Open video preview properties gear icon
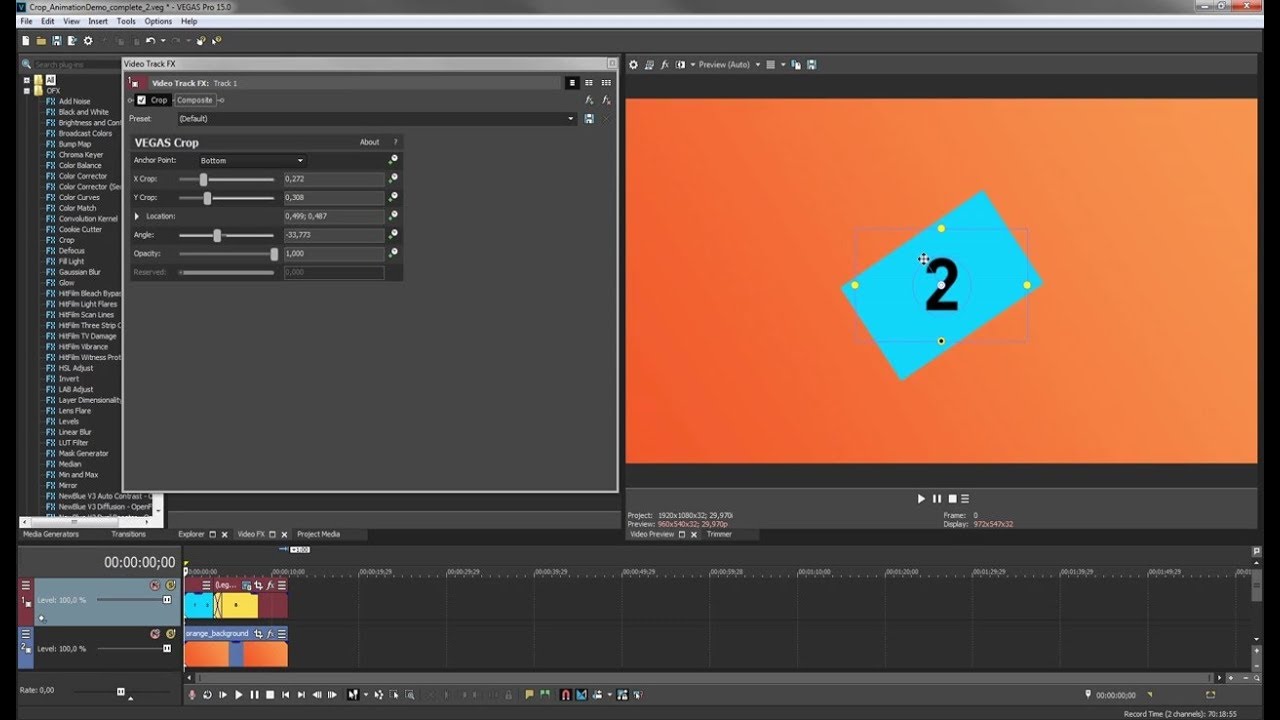1280x720 pixels. pyautogui.click(x=633, y=64)
